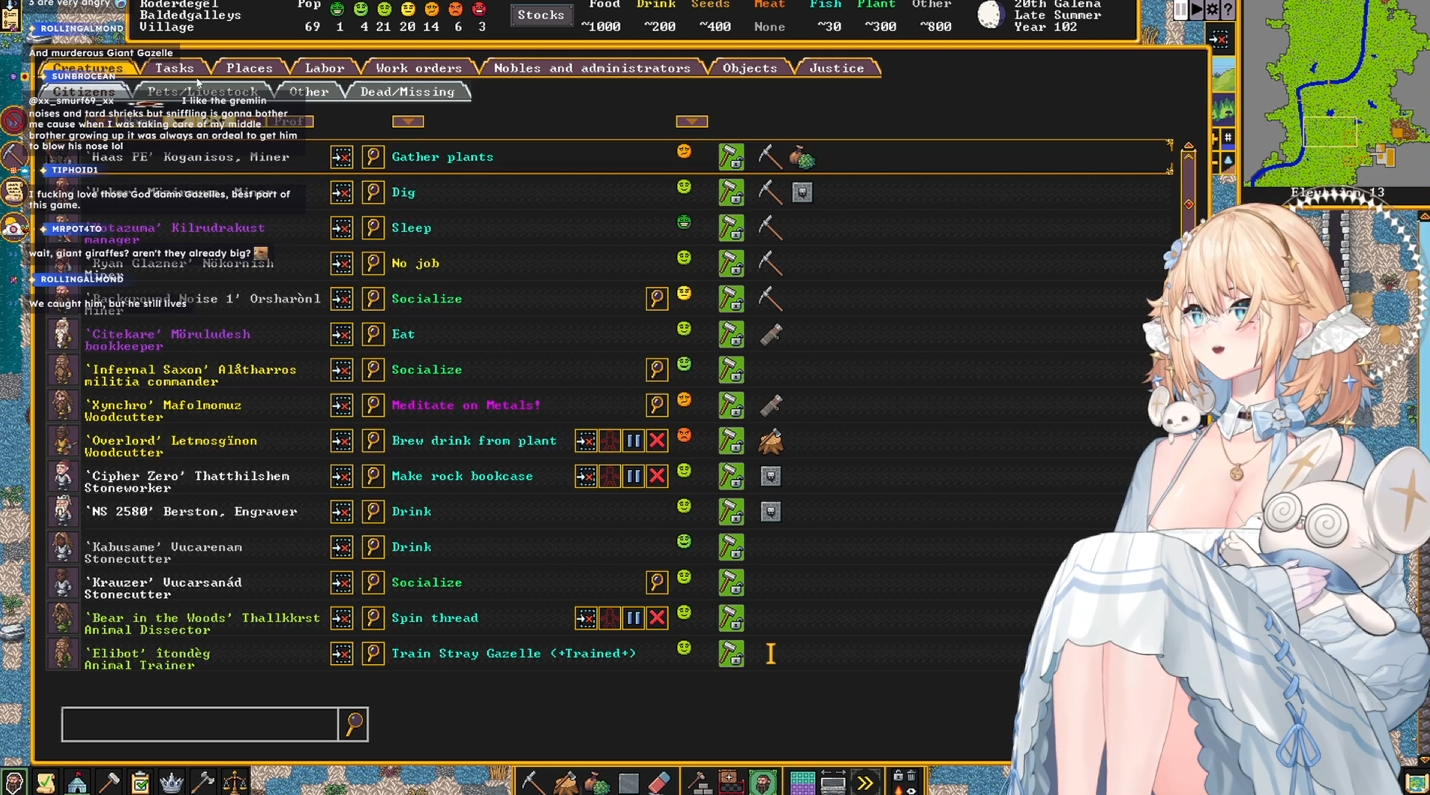Open Places tent icon in bottom-left bar
This screenshot has height=795, width=1430.
[x=77, y=782]
